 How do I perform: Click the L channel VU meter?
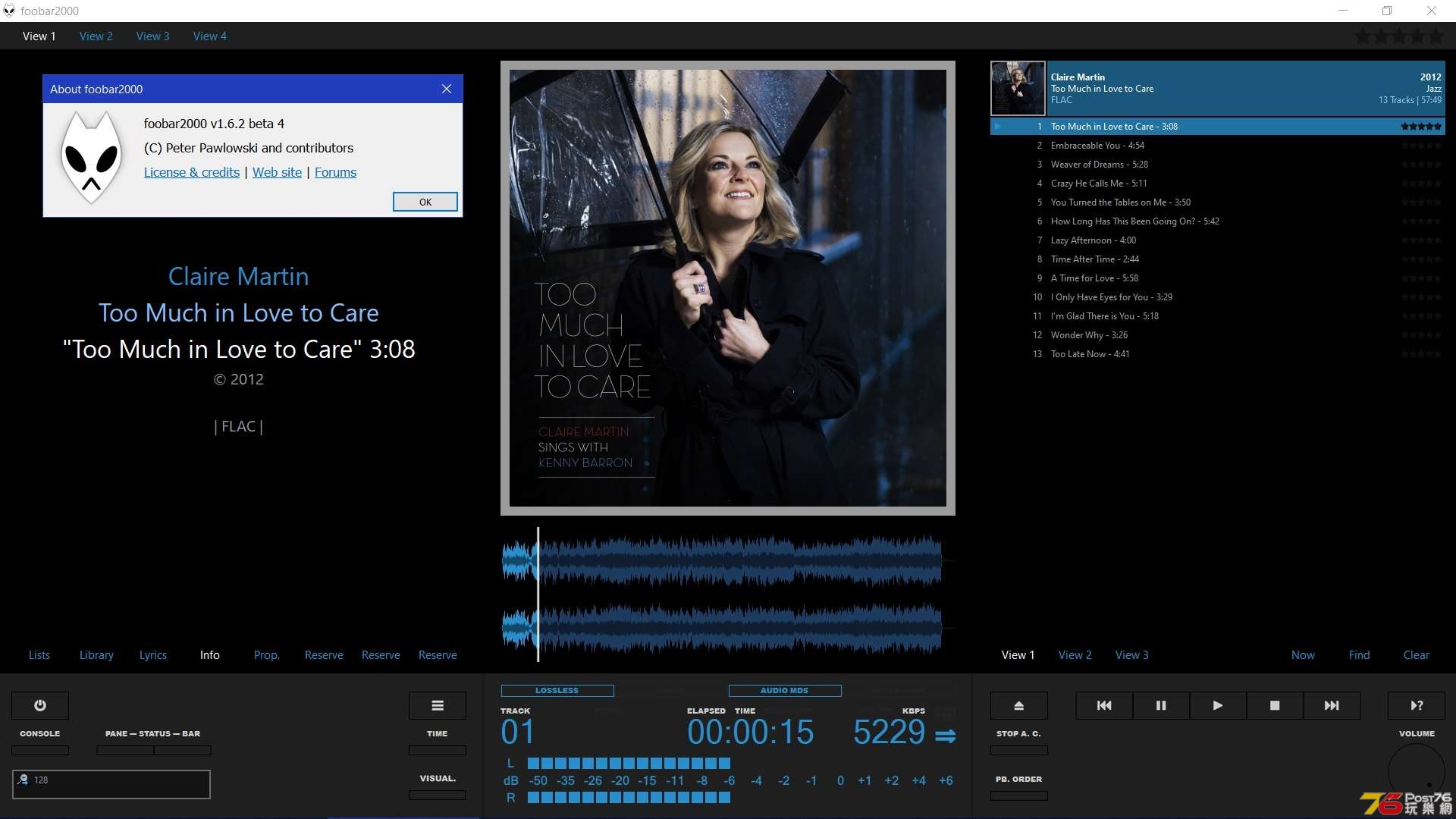(629, 764)
